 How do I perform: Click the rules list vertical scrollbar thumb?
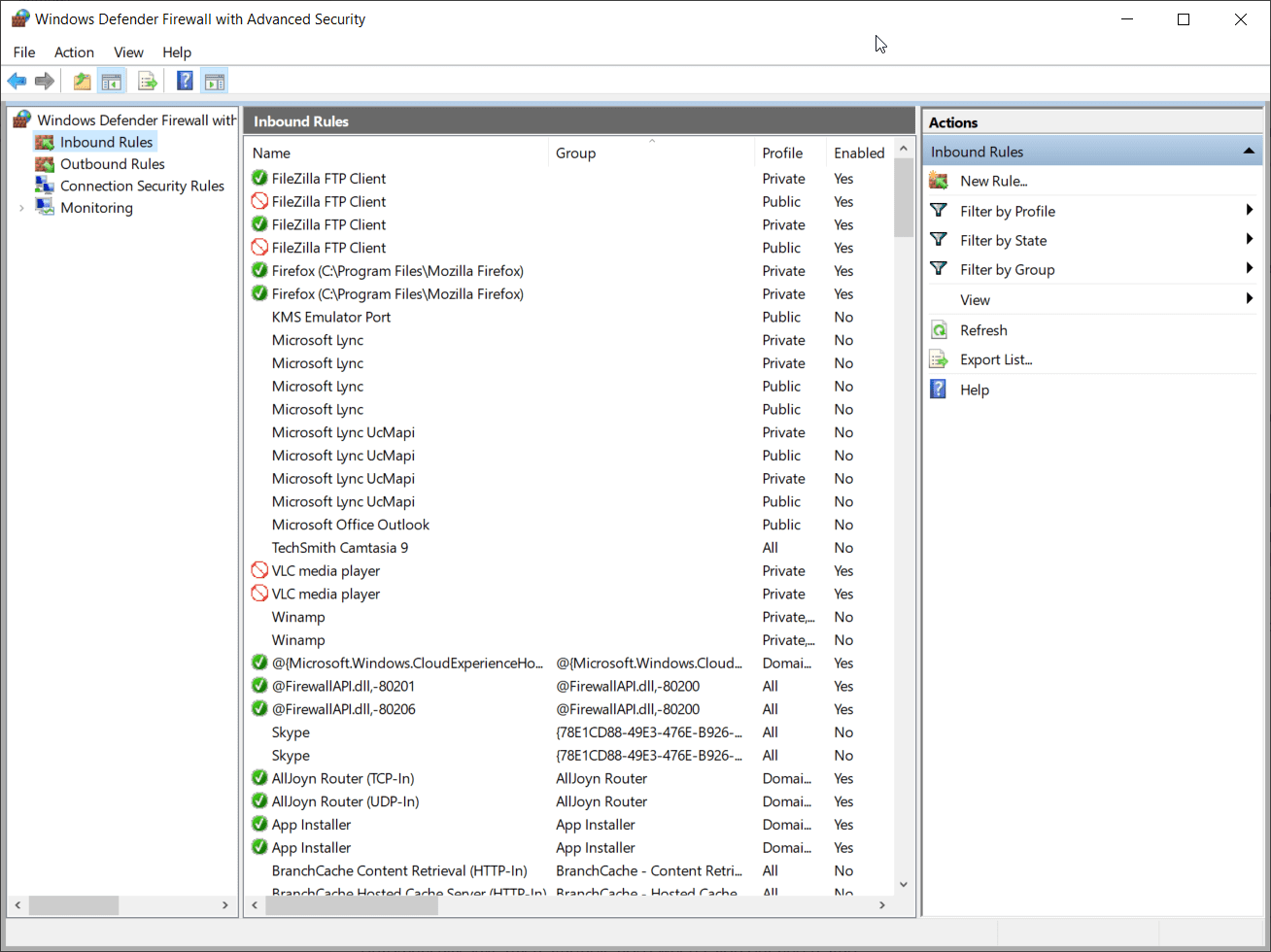(904, 198)
